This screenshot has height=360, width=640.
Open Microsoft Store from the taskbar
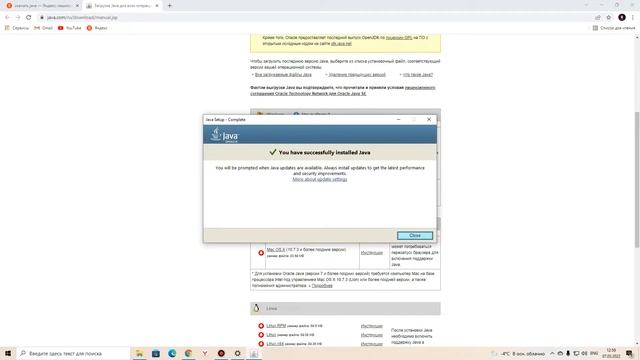156,353
